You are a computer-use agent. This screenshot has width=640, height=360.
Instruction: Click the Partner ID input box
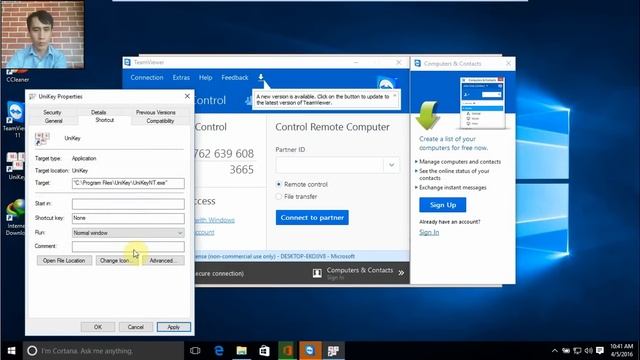[x=330, y=165]
